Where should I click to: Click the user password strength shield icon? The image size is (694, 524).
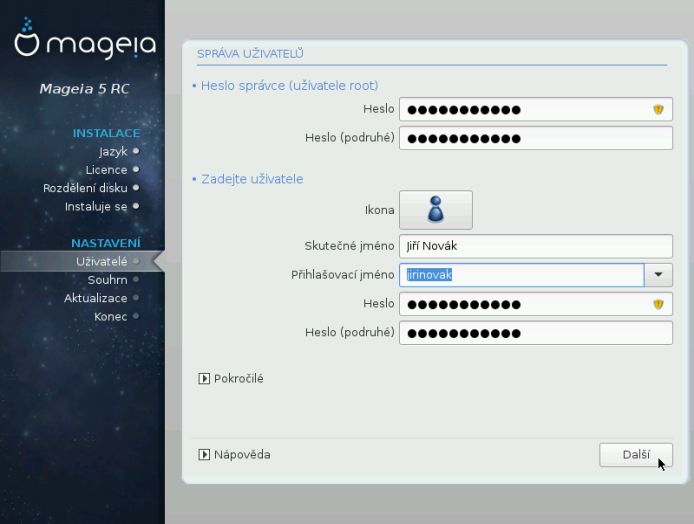tap(658, 304)
